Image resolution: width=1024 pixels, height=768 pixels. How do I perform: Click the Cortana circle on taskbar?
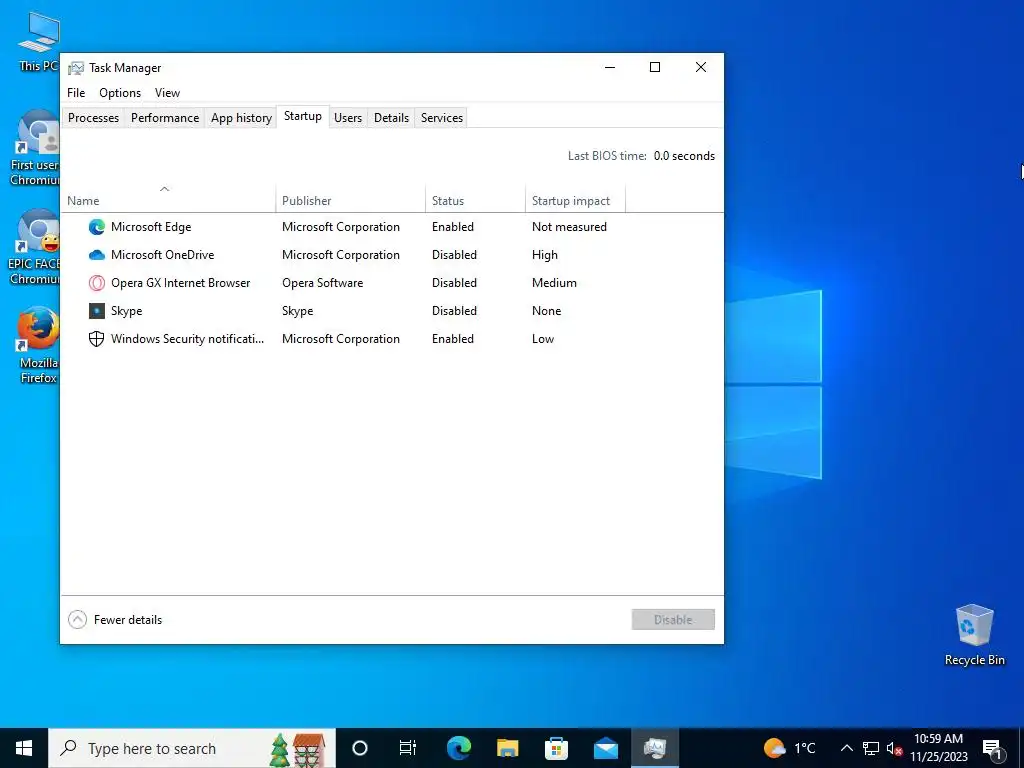pos(360,748)
